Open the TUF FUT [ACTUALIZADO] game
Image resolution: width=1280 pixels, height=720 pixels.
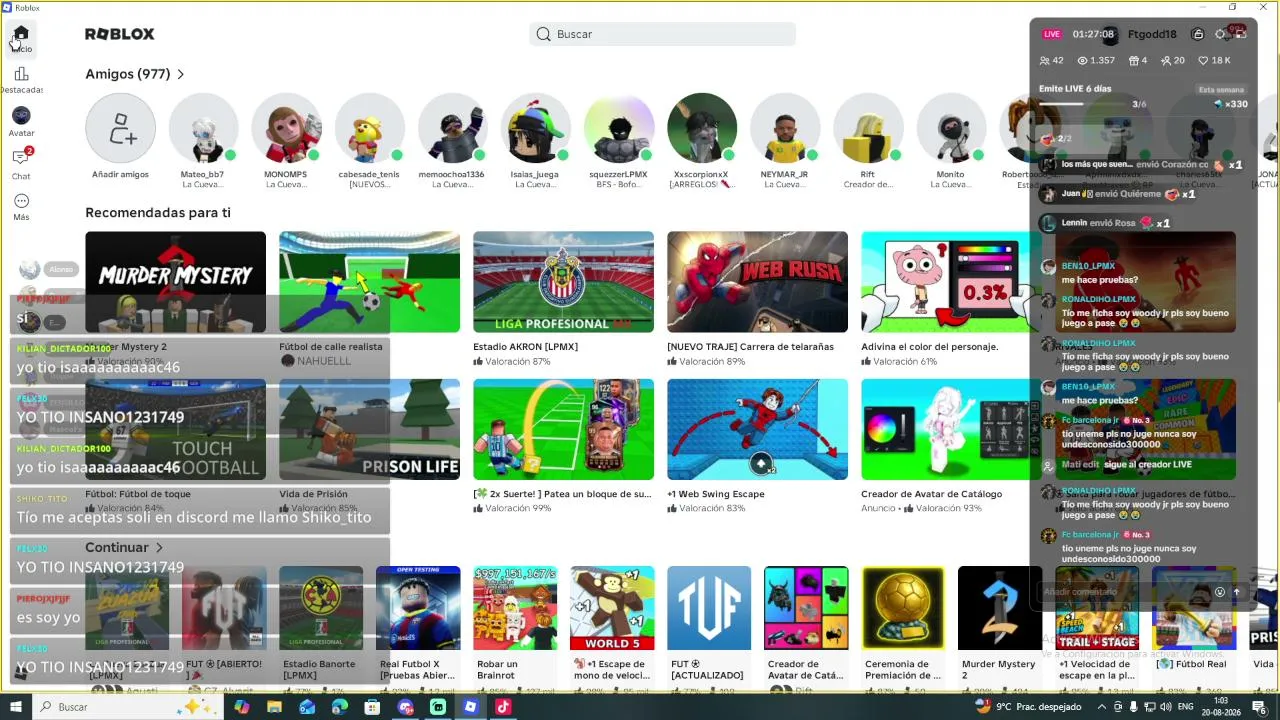pos(709,608)
